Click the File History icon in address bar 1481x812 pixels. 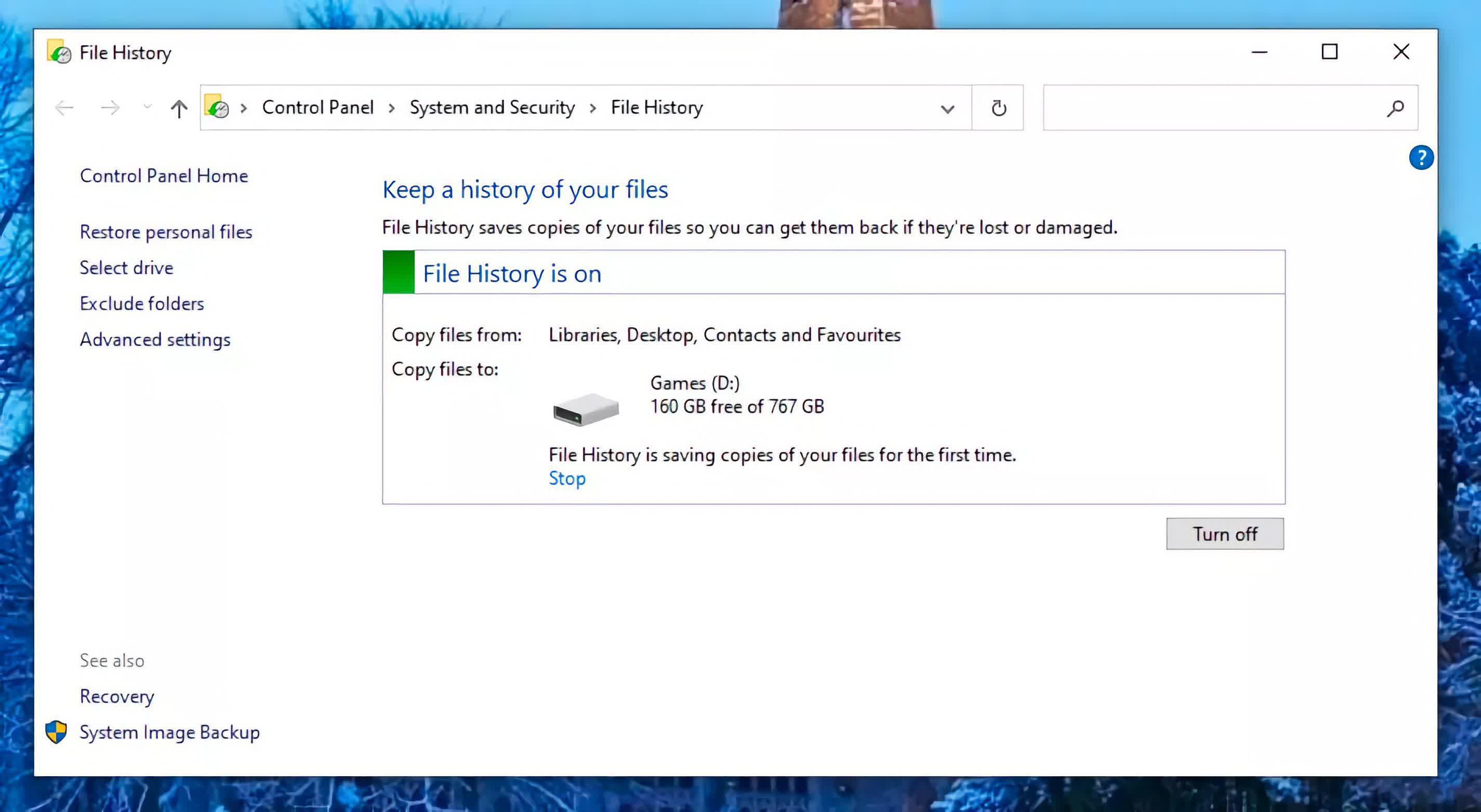[217, 107]
